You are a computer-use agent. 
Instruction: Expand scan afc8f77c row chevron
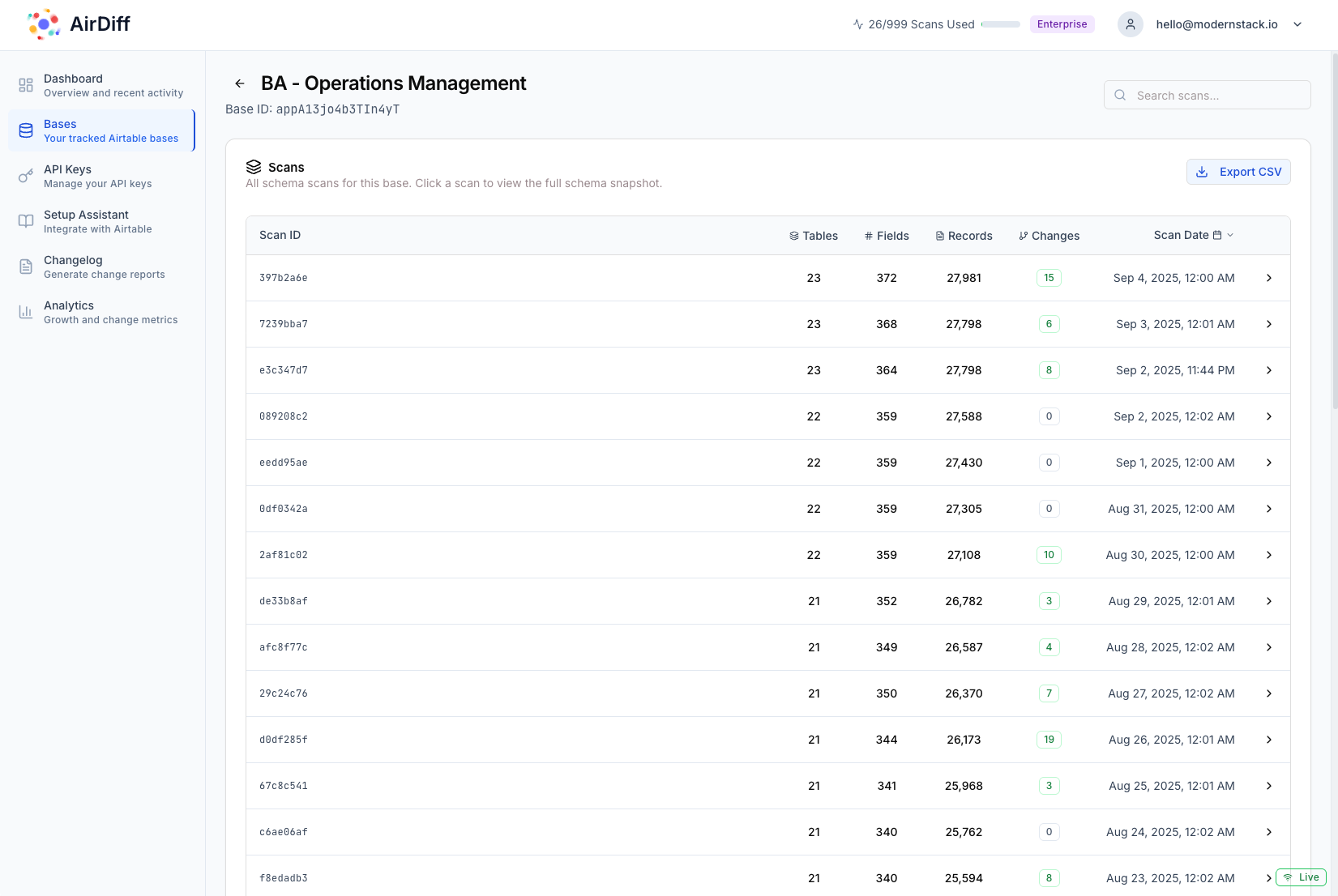coord(1269,647)
